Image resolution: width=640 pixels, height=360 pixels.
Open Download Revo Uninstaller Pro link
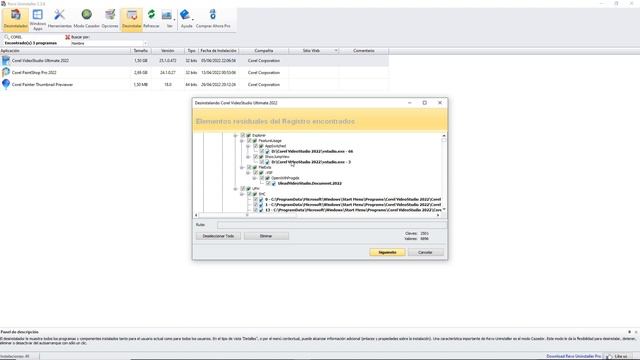573,356
